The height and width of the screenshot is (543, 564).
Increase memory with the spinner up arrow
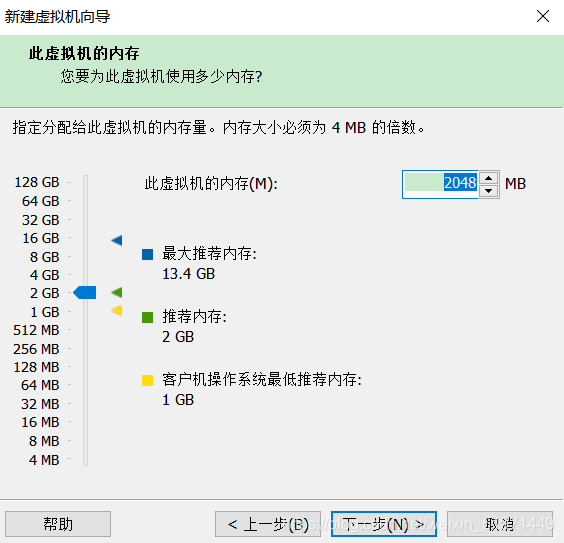(x=488, y=178)
